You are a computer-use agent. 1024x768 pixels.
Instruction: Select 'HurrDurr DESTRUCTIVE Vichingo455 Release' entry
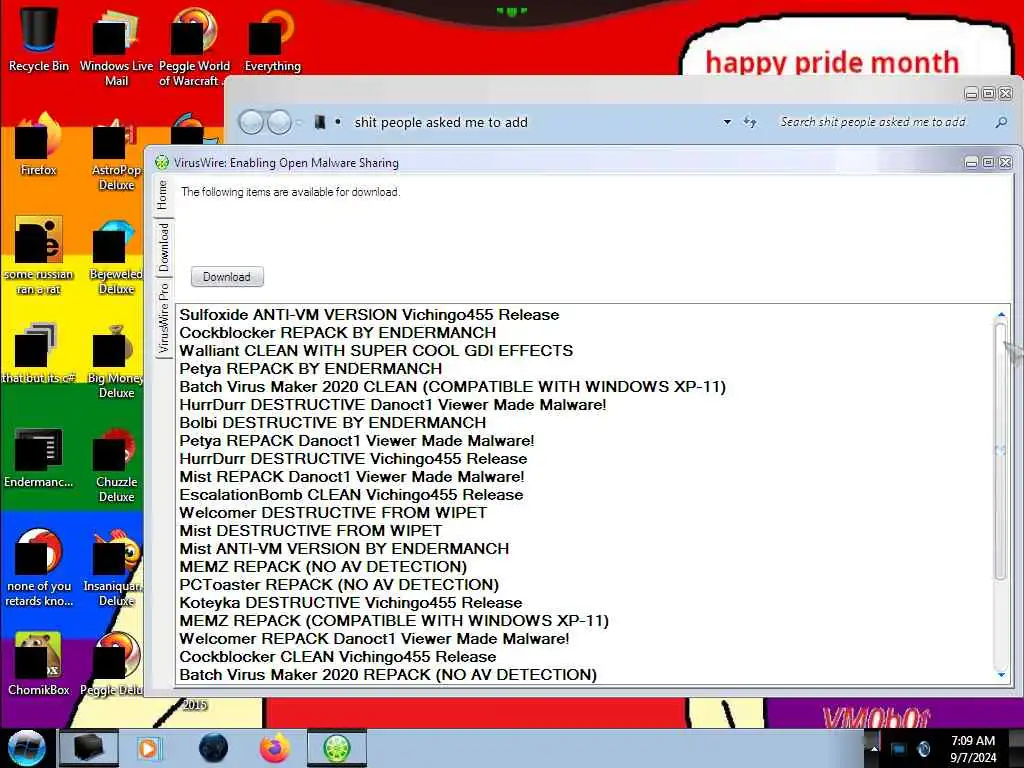353,458
